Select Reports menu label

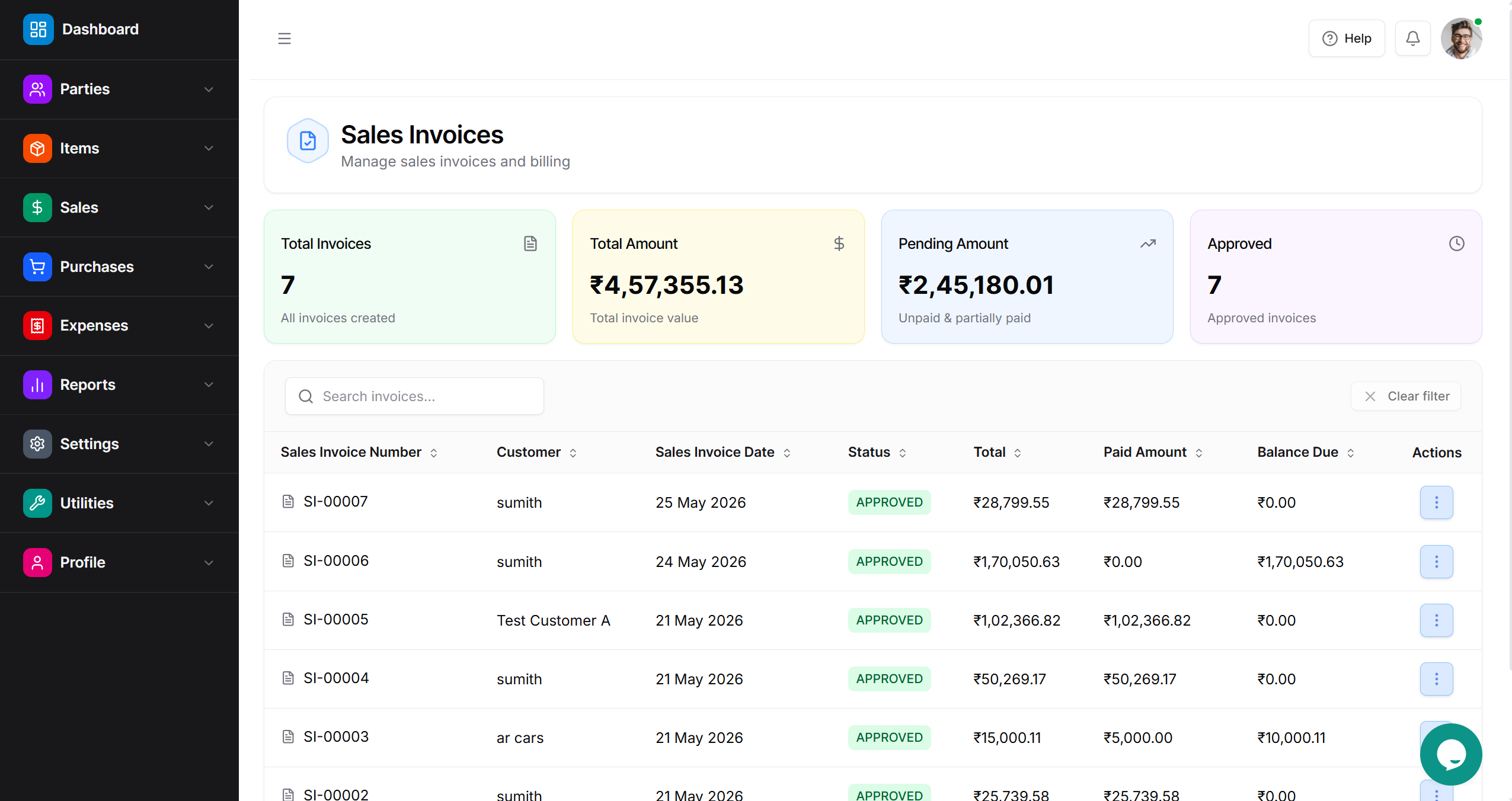pos(88,385)
